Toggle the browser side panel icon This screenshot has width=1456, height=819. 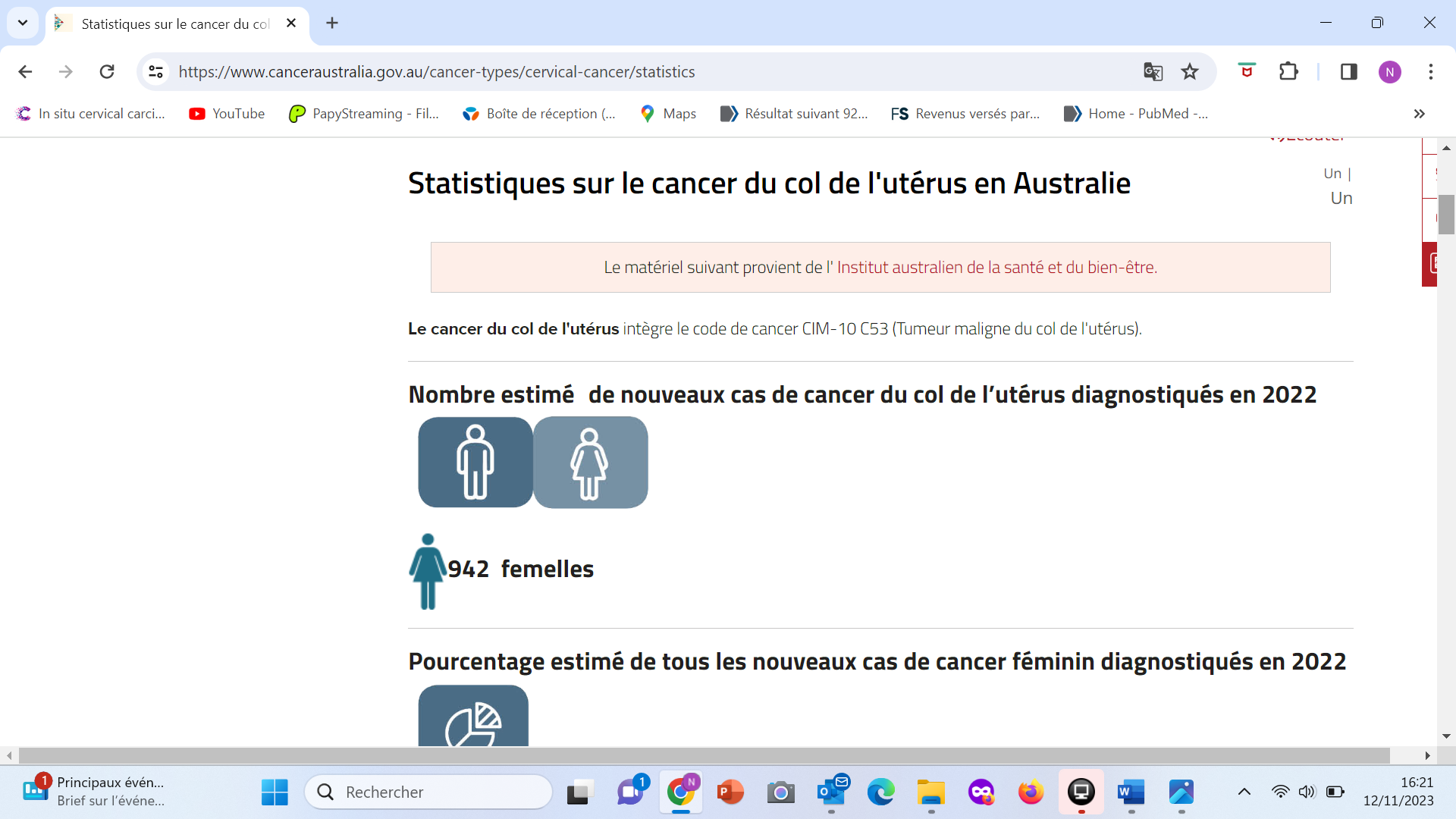click(1348, 72)
